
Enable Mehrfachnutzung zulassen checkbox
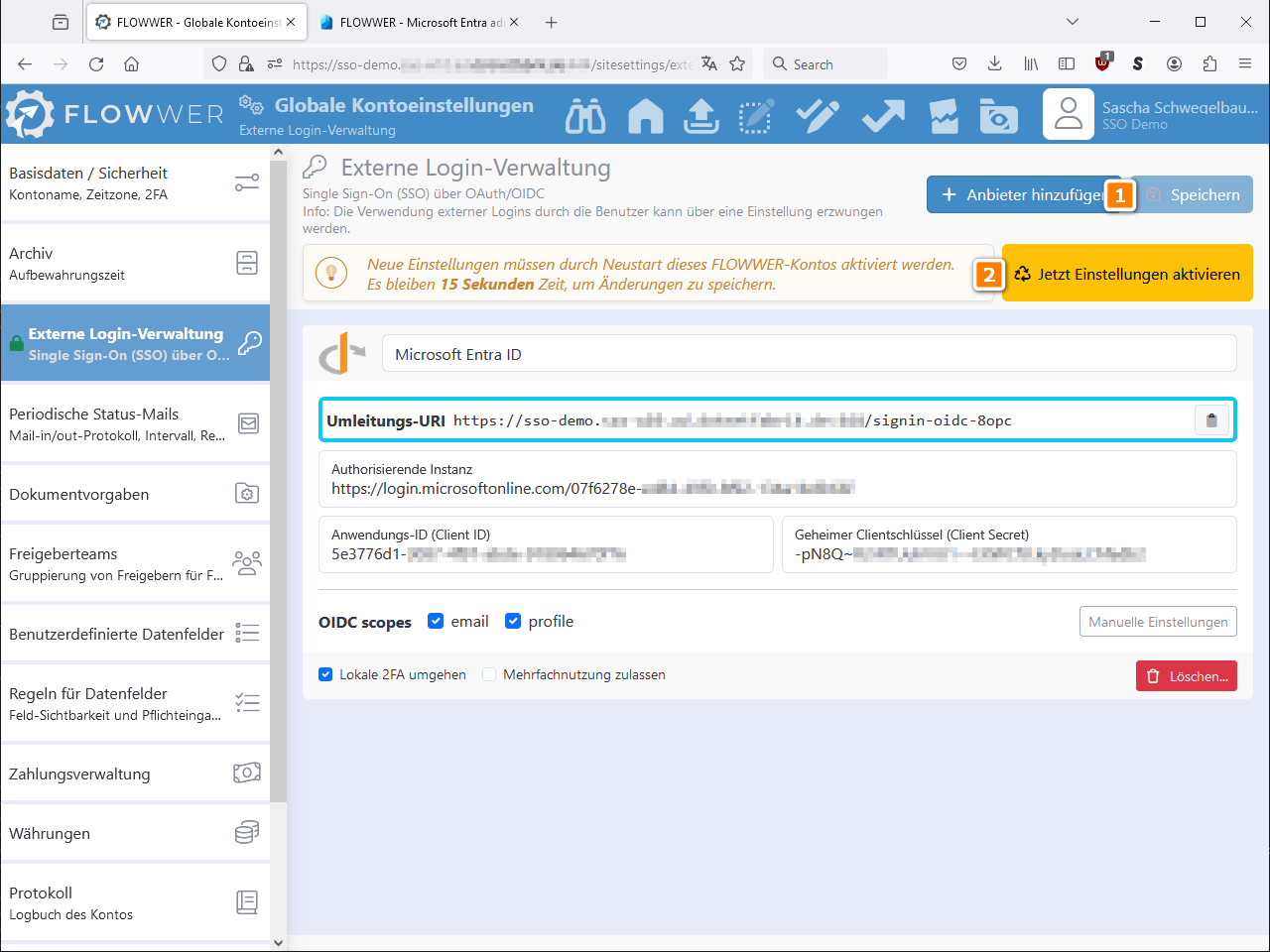(489, 674)
